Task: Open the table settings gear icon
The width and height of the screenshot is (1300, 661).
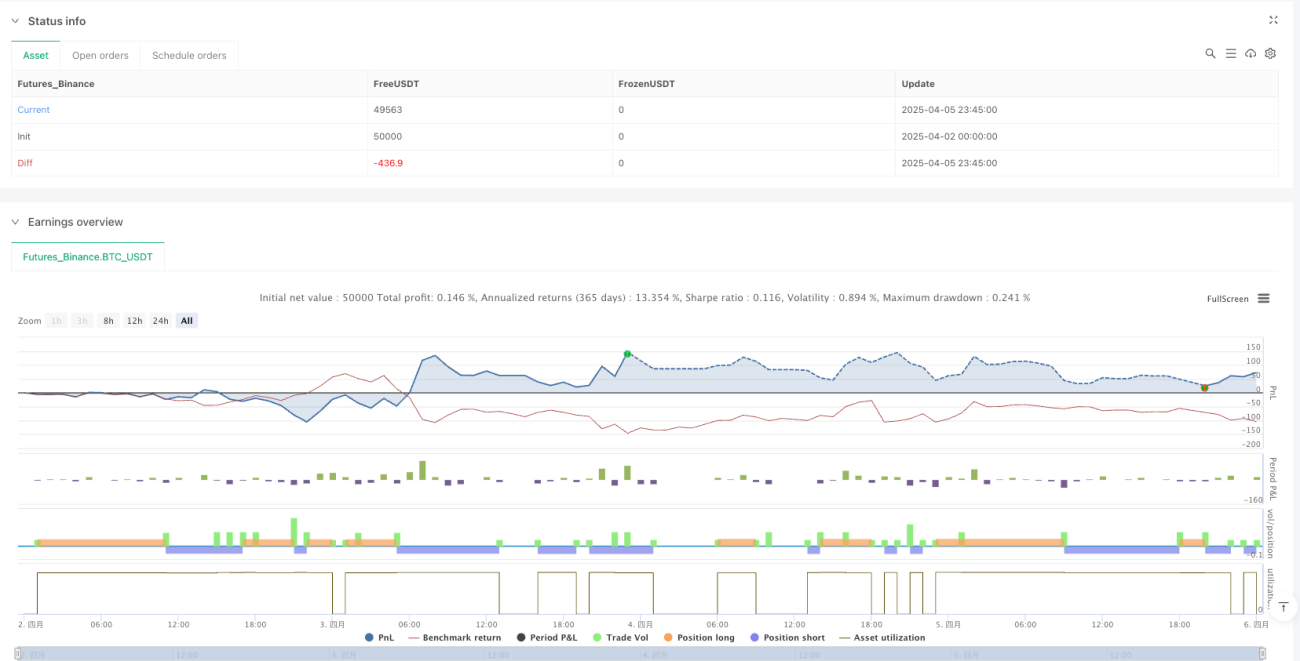Action: pyautogui.click(x=1270, y=53)
